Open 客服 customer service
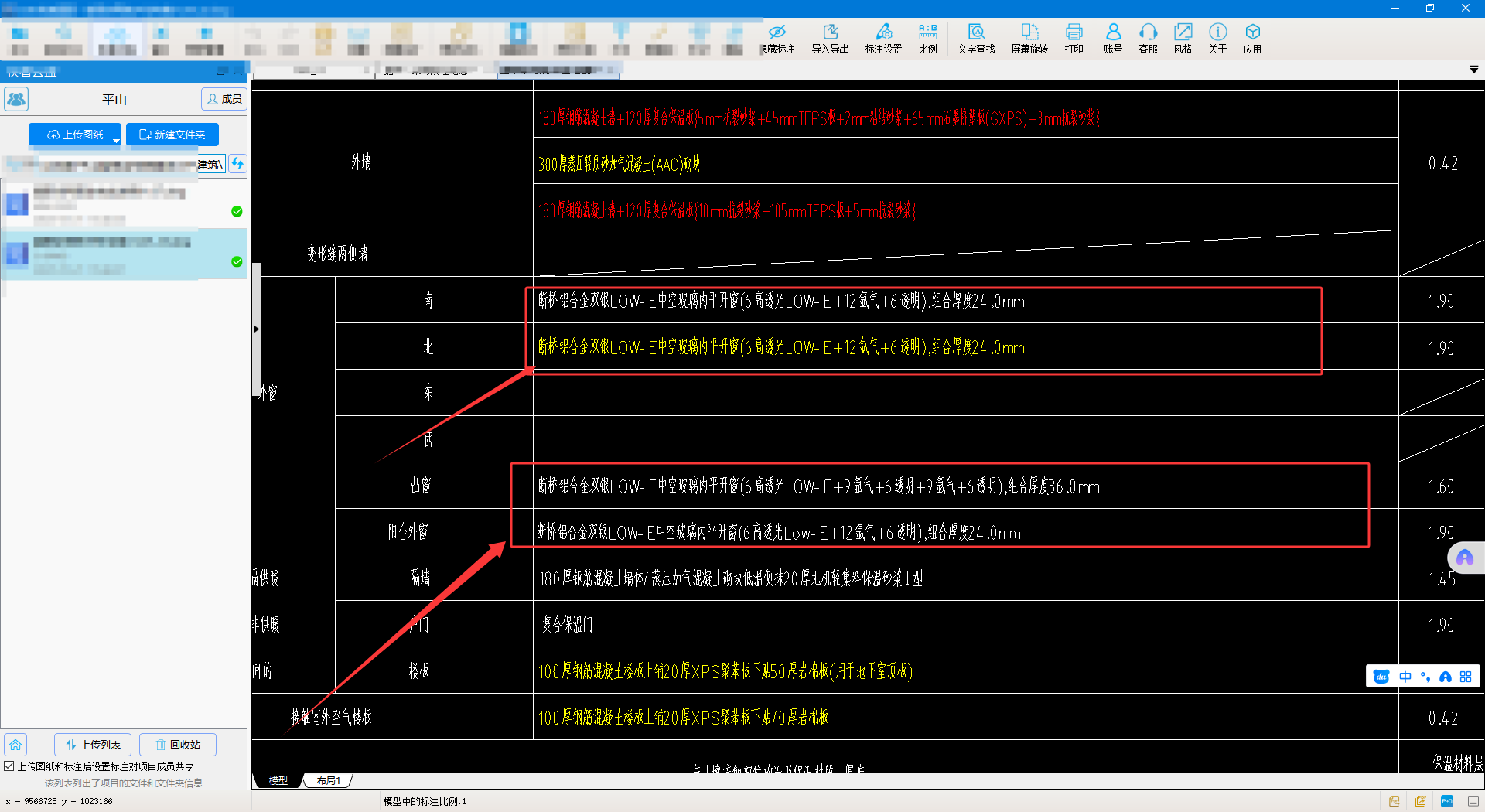 click(1148, 38)
